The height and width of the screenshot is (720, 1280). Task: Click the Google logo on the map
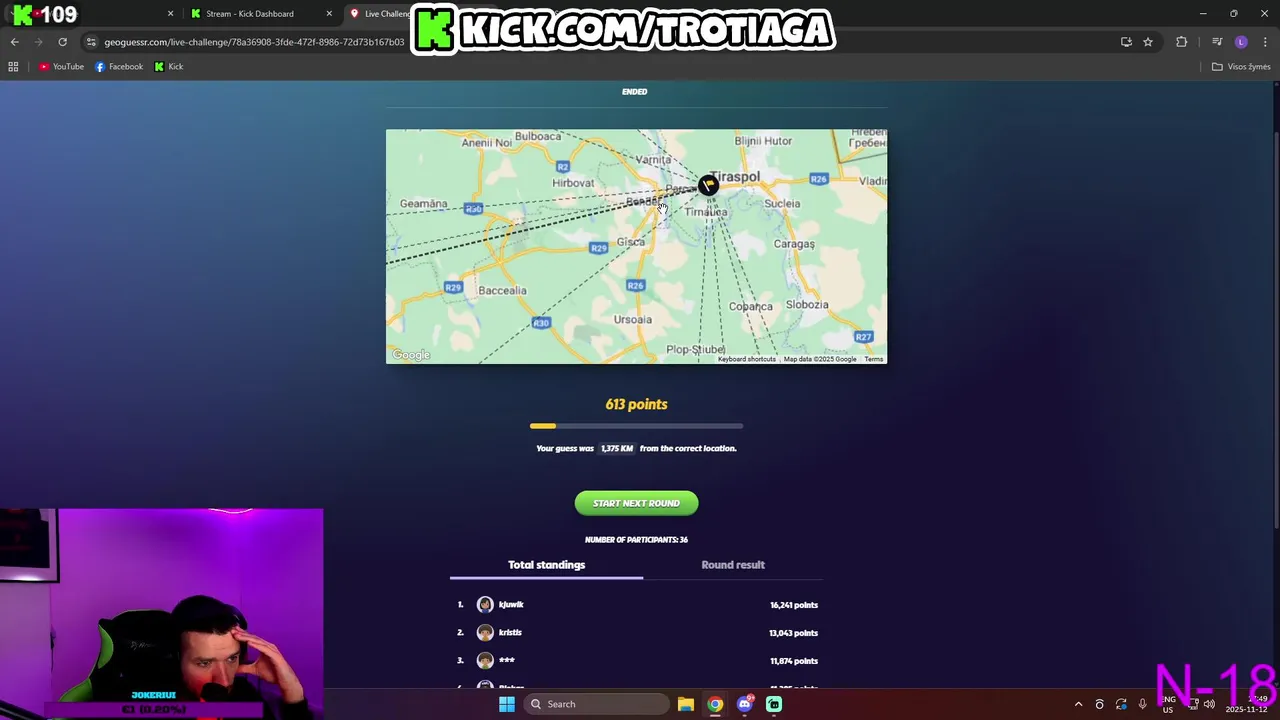click(411, 355)
